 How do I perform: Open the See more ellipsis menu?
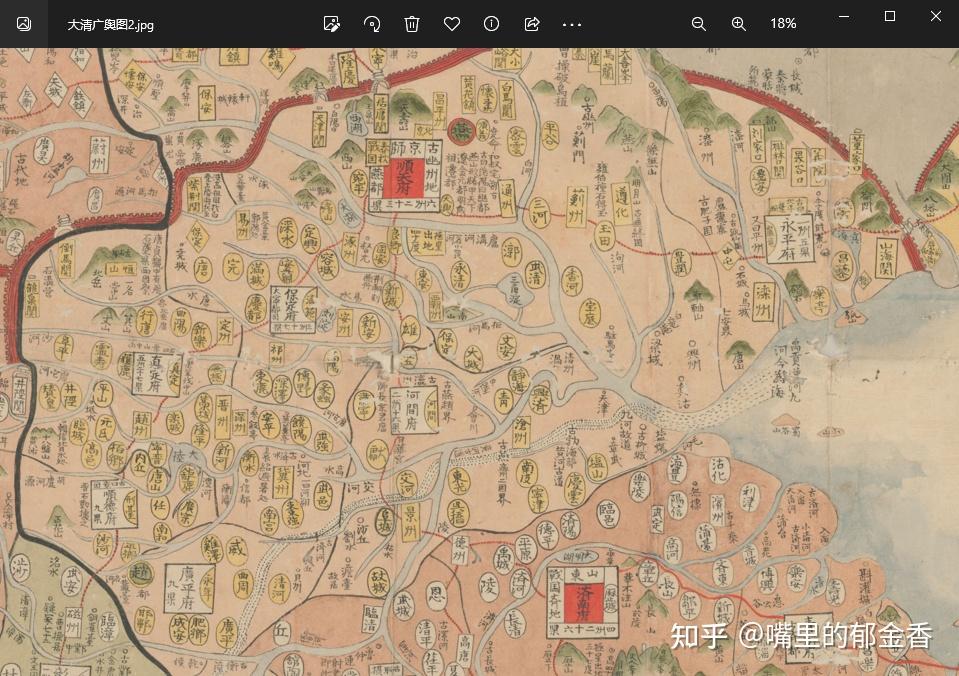(x=572, y=24)
